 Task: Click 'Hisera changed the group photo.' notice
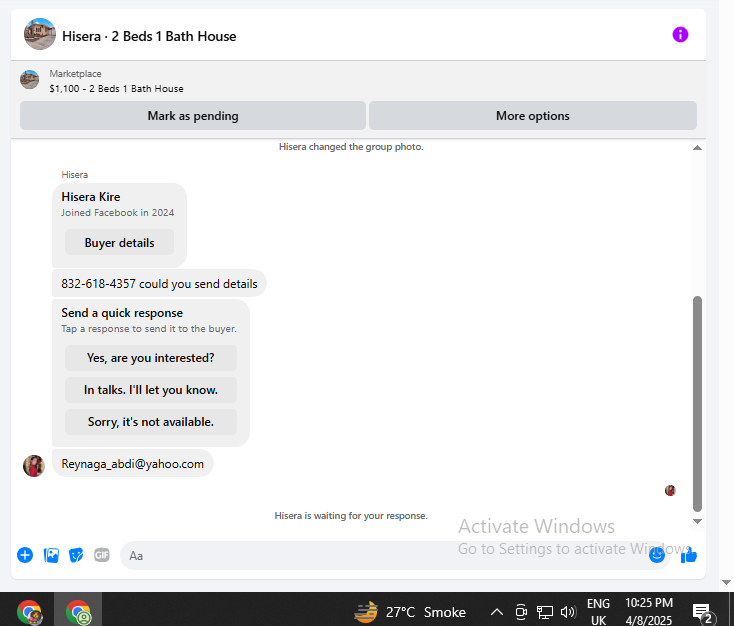351,147
